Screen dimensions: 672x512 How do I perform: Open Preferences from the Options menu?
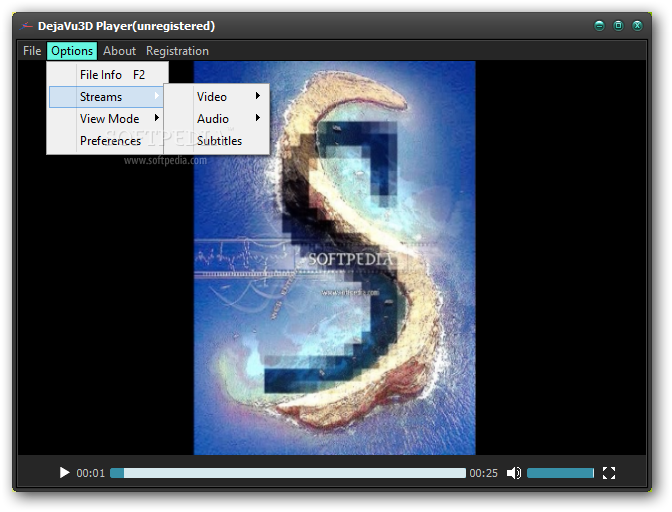(x=106, y=141)
